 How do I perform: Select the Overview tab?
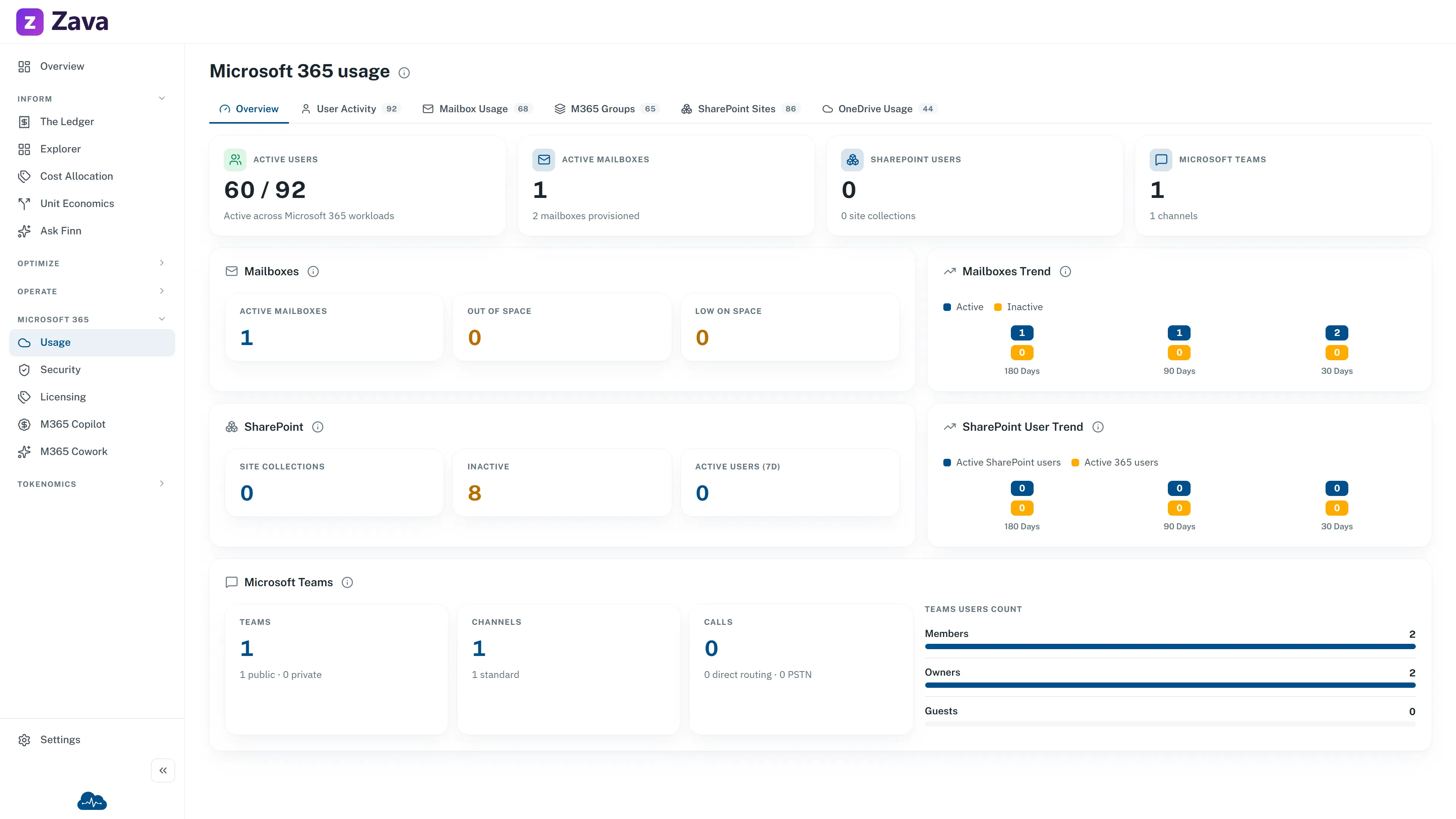point(249,108)
